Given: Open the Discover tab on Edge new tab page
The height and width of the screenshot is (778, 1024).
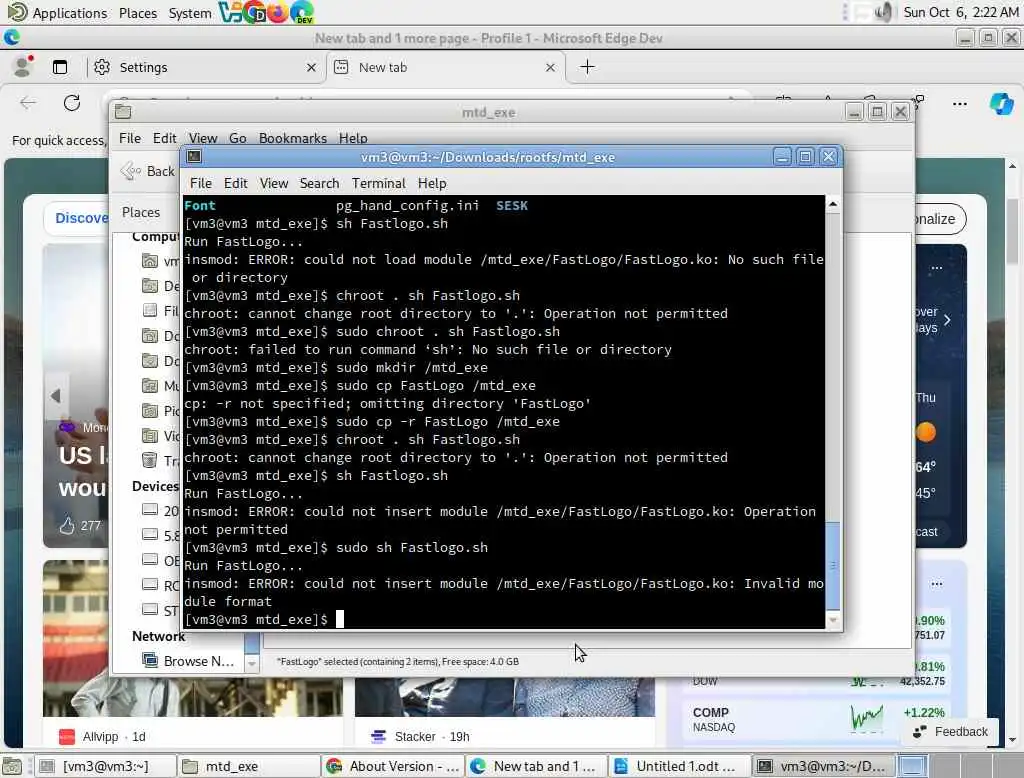Looking at the screenshot, I should [81, 218].
